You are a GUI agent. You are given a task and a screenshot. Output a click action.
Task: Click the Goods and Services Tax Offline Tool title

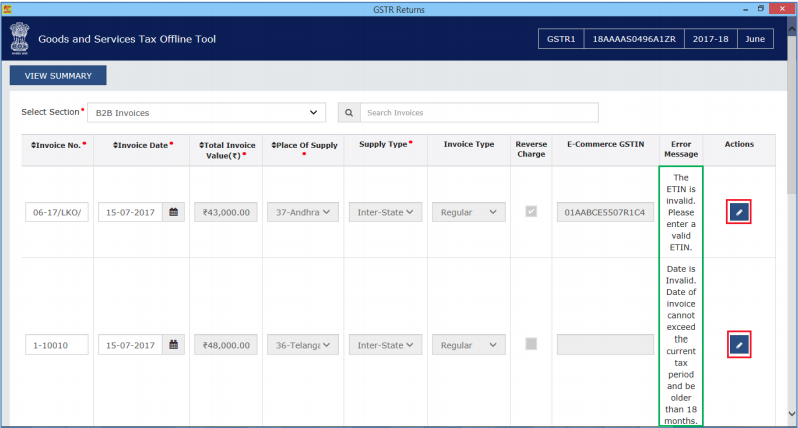(x=127, y=39)
